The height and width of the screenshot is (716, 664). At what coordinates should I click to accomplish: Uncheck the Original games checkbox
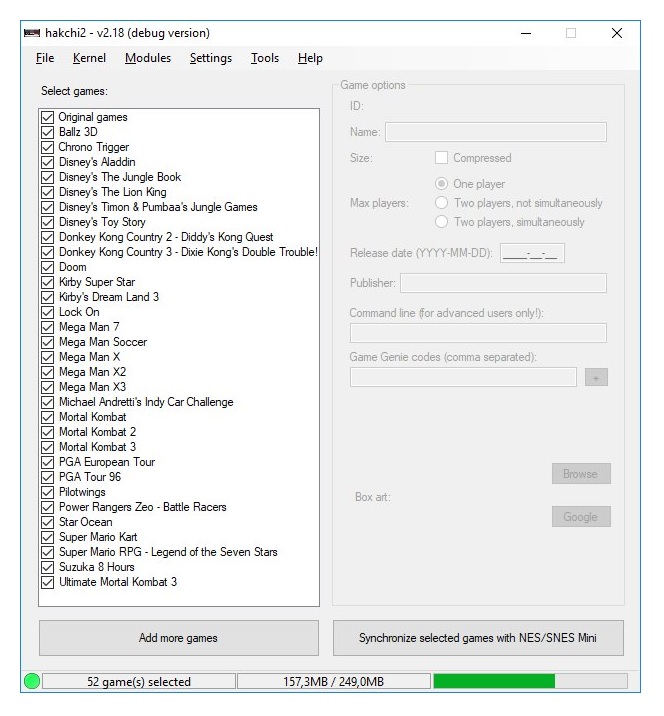click(47, 117)
